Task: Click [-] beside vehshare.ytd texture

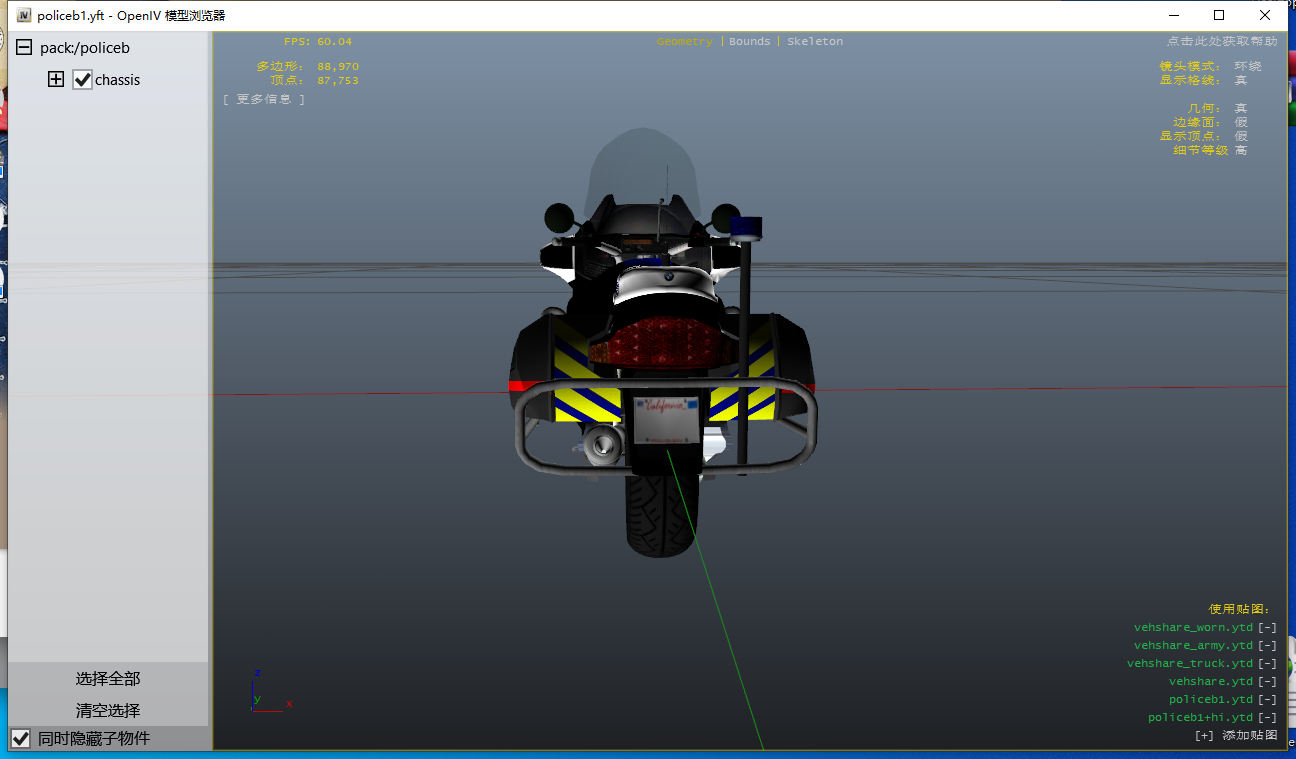Action: 1267,682
